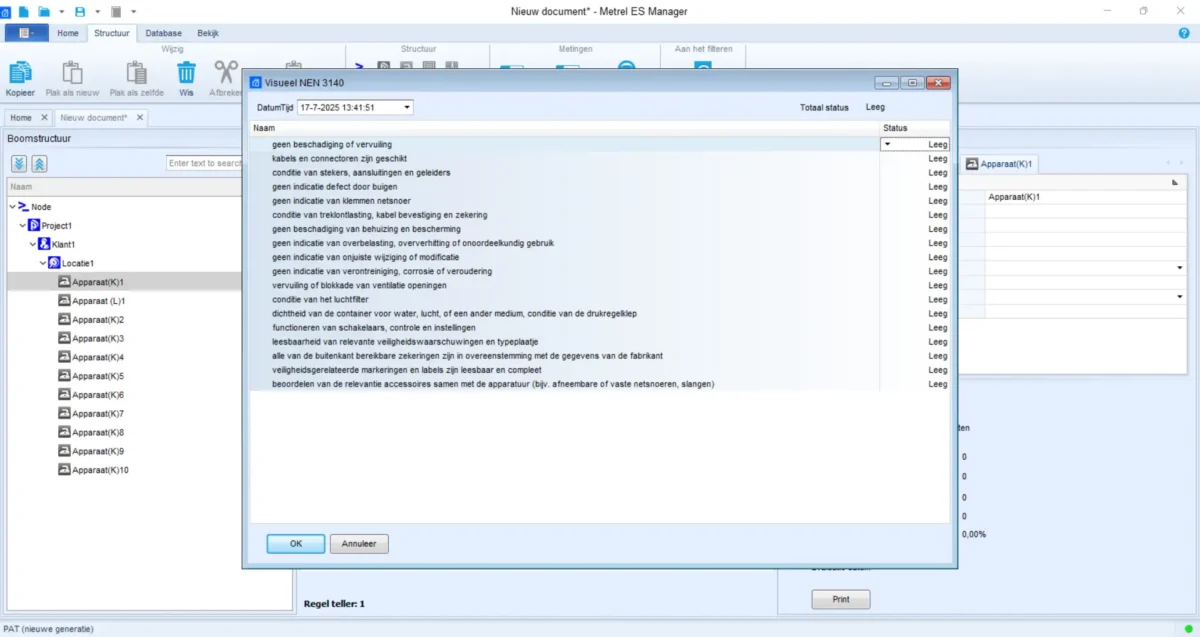
Task: Switch to the Database ribbon tab
Action: [163, 33]
